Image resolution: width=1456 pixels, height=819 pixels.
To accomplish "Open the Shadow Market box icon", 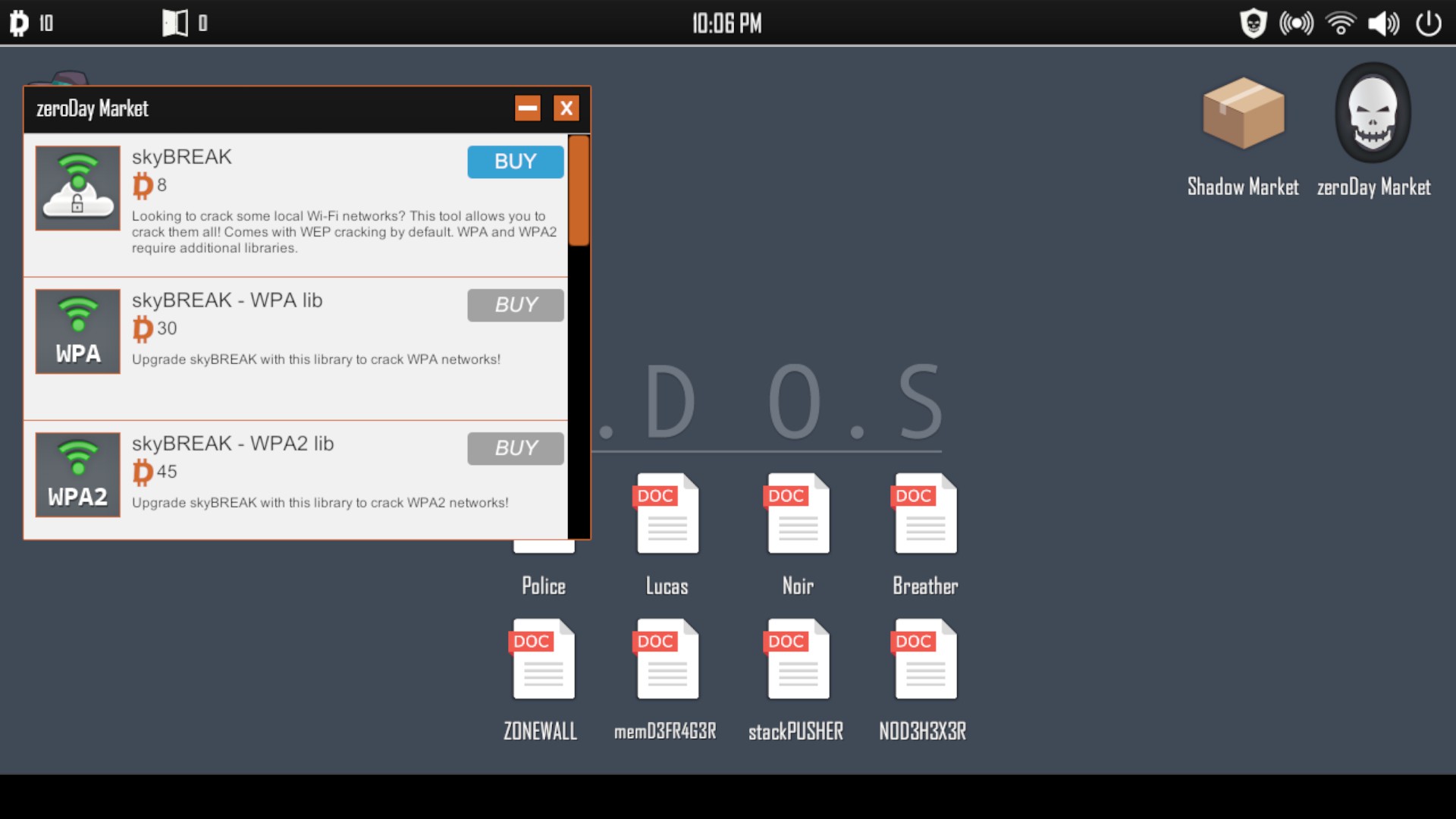I will pos(1243,114).
